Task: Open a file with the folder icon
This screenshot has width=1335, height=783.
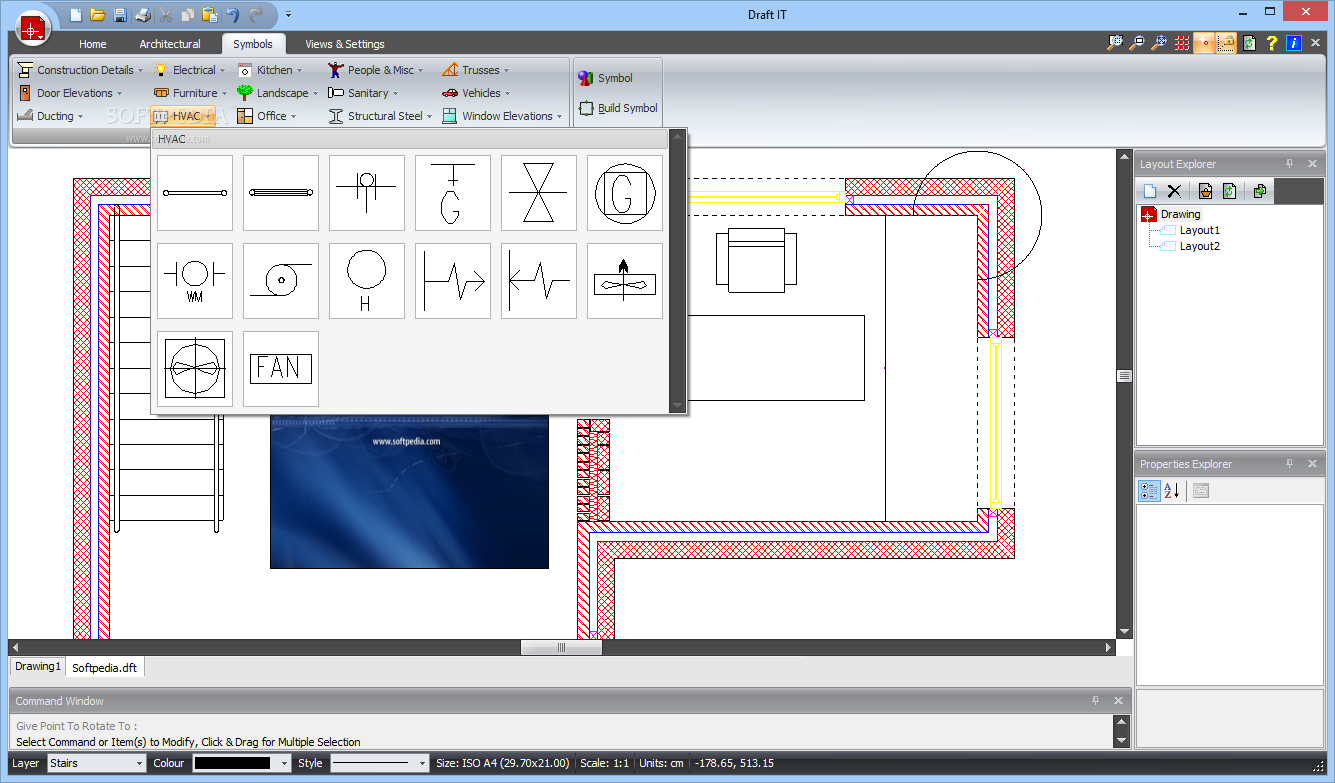Action: 97,15
